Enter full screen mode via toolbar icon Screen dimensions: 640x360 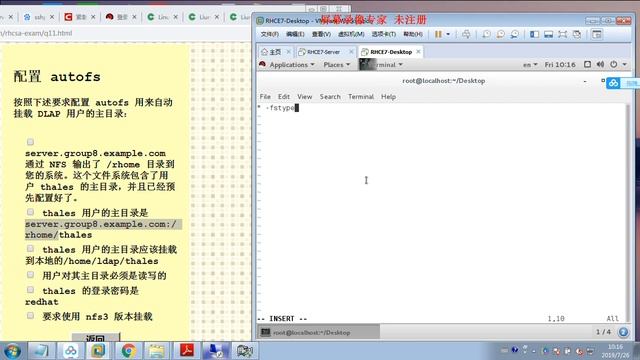point(562,34)
